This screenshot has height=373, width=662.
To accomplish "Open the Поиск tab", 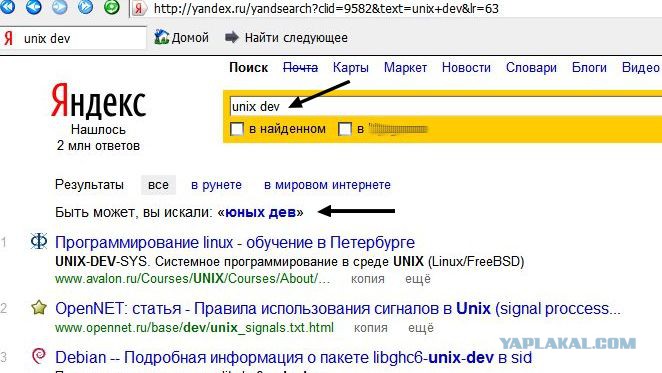I will click(x=249, y=68).
